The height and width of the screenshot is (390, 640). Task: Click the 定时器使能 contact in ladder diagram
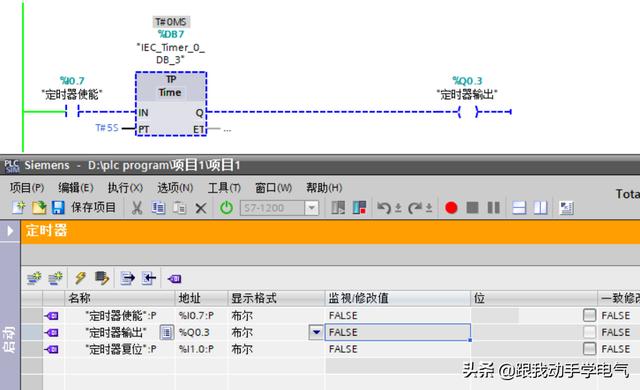click(x=72, y=111)
